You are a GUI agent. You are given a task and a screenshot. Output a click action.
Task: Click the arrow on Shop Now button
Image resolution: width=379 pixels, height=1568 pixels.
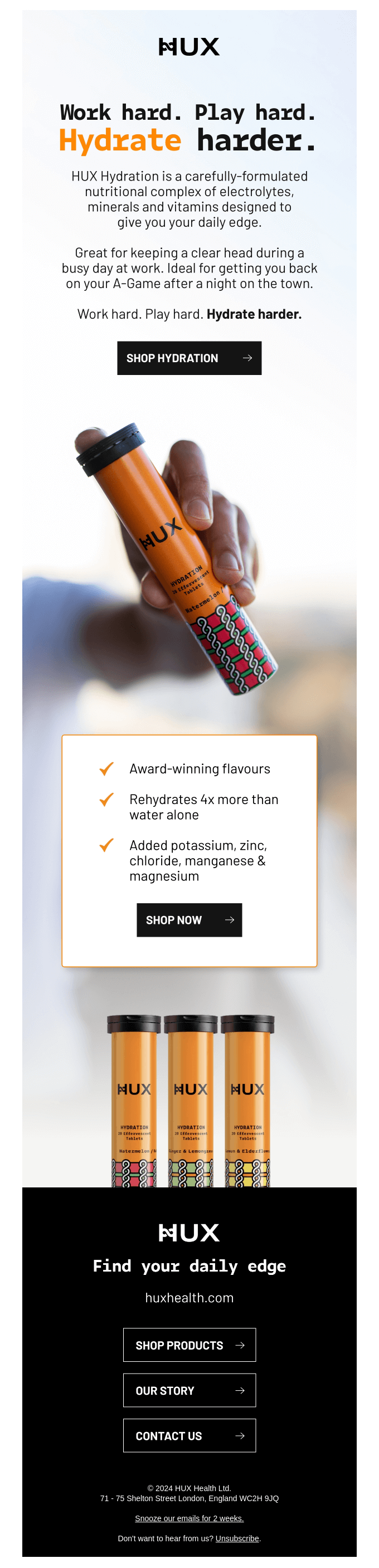[x=230, y=920]
